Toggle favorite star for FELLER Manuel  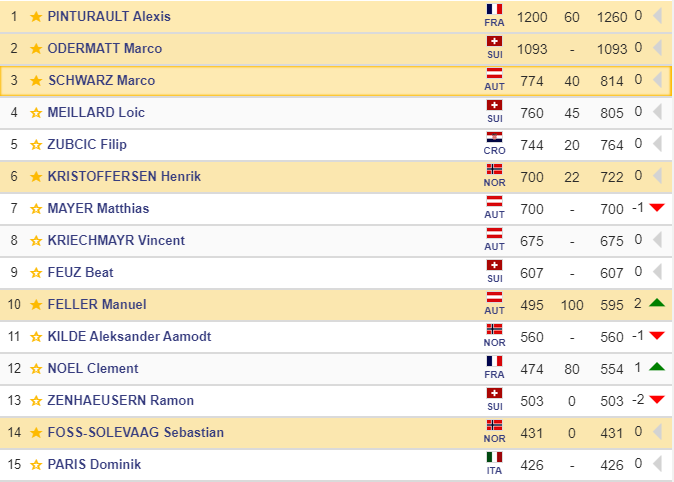36,305
